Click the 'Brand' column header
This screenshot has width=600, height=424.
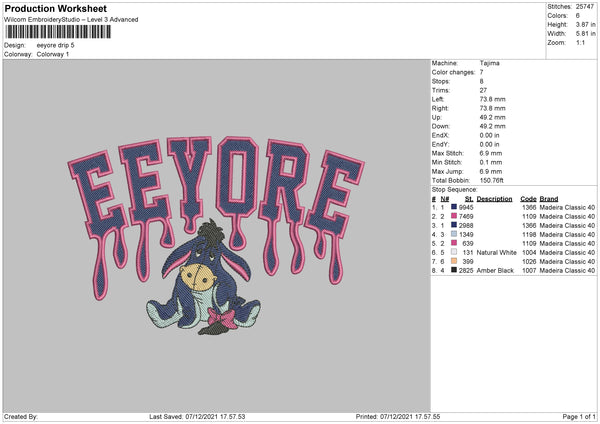[549, 199]
